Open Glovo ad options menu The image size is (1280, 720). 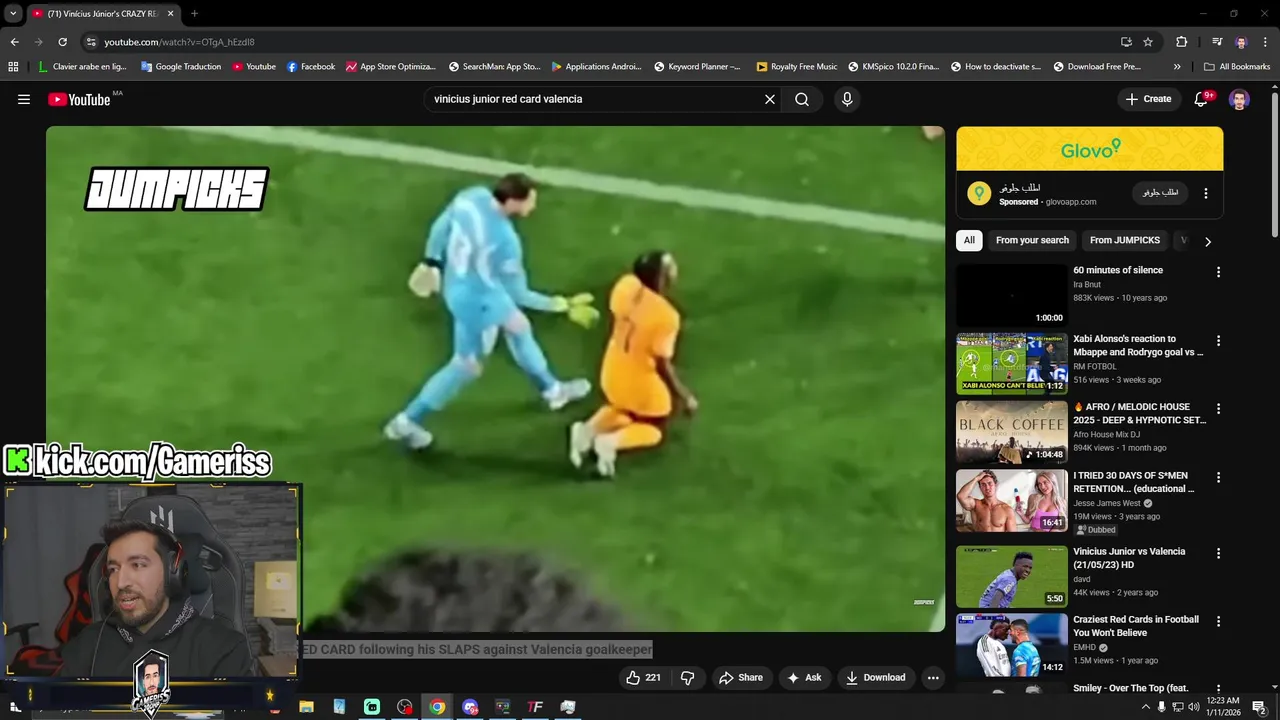[1205, 193]
